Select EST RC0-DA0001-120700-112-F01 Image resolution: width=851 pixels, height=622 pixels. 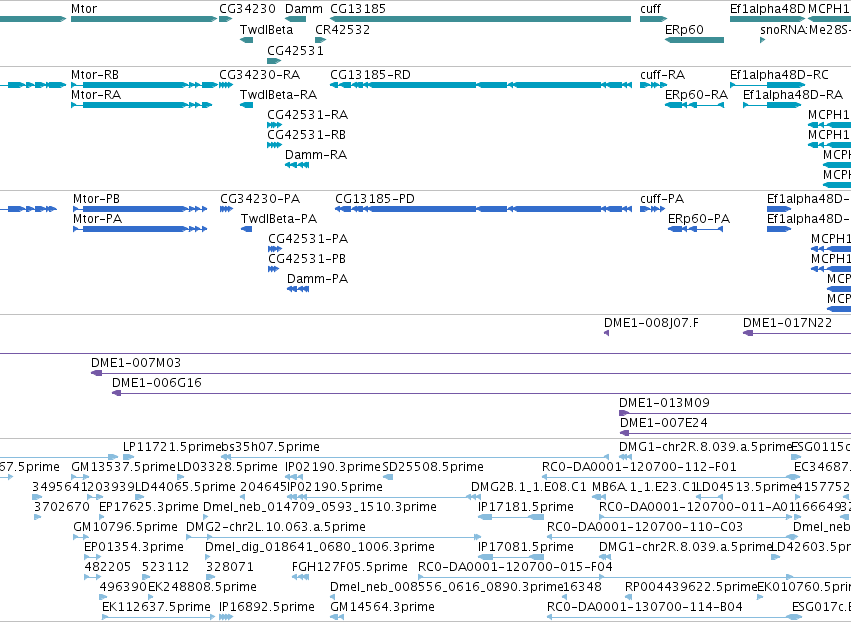click(x=671, y=477)
